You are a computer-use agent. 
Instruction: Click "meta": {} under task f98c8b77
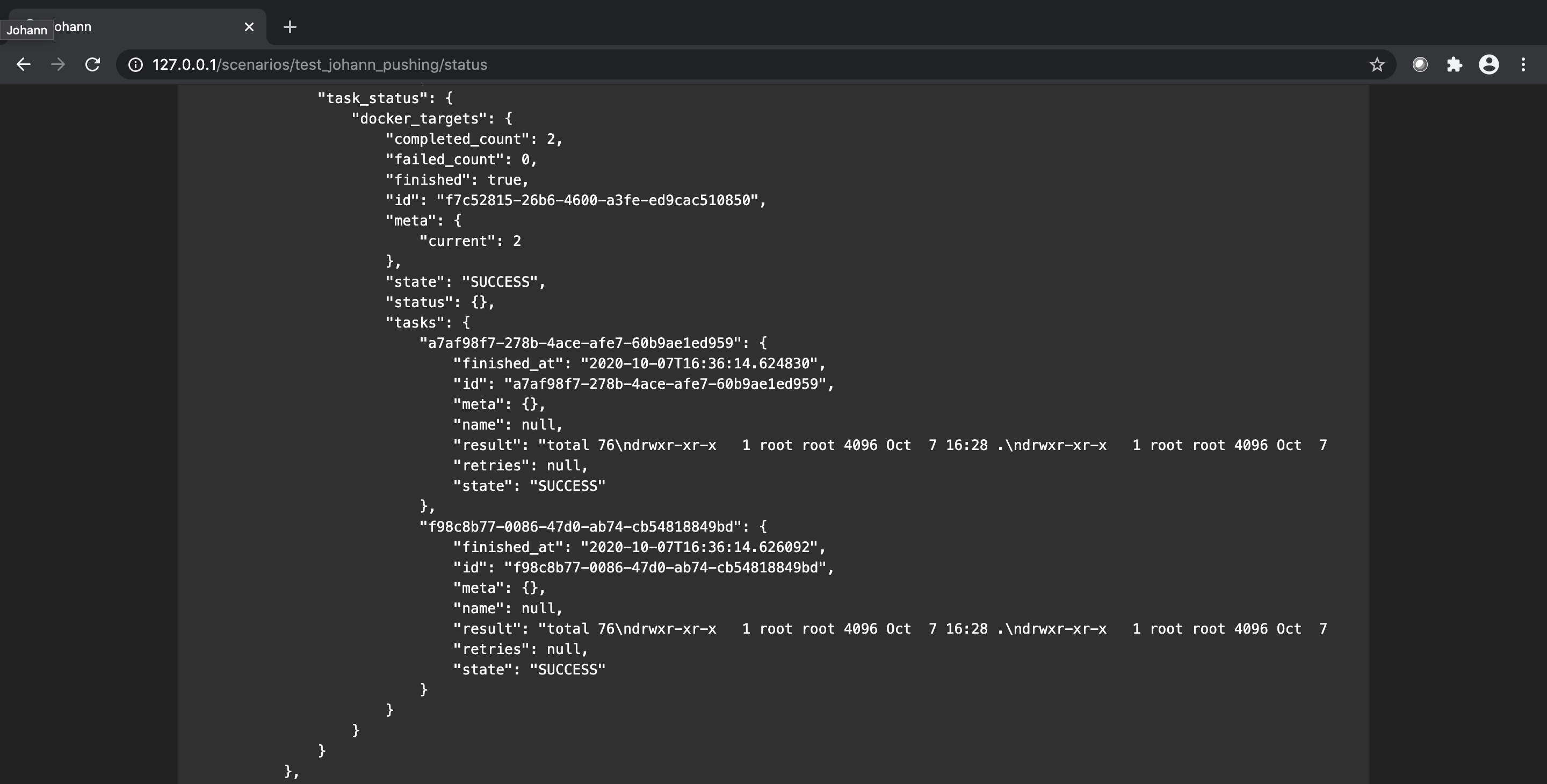500,587
